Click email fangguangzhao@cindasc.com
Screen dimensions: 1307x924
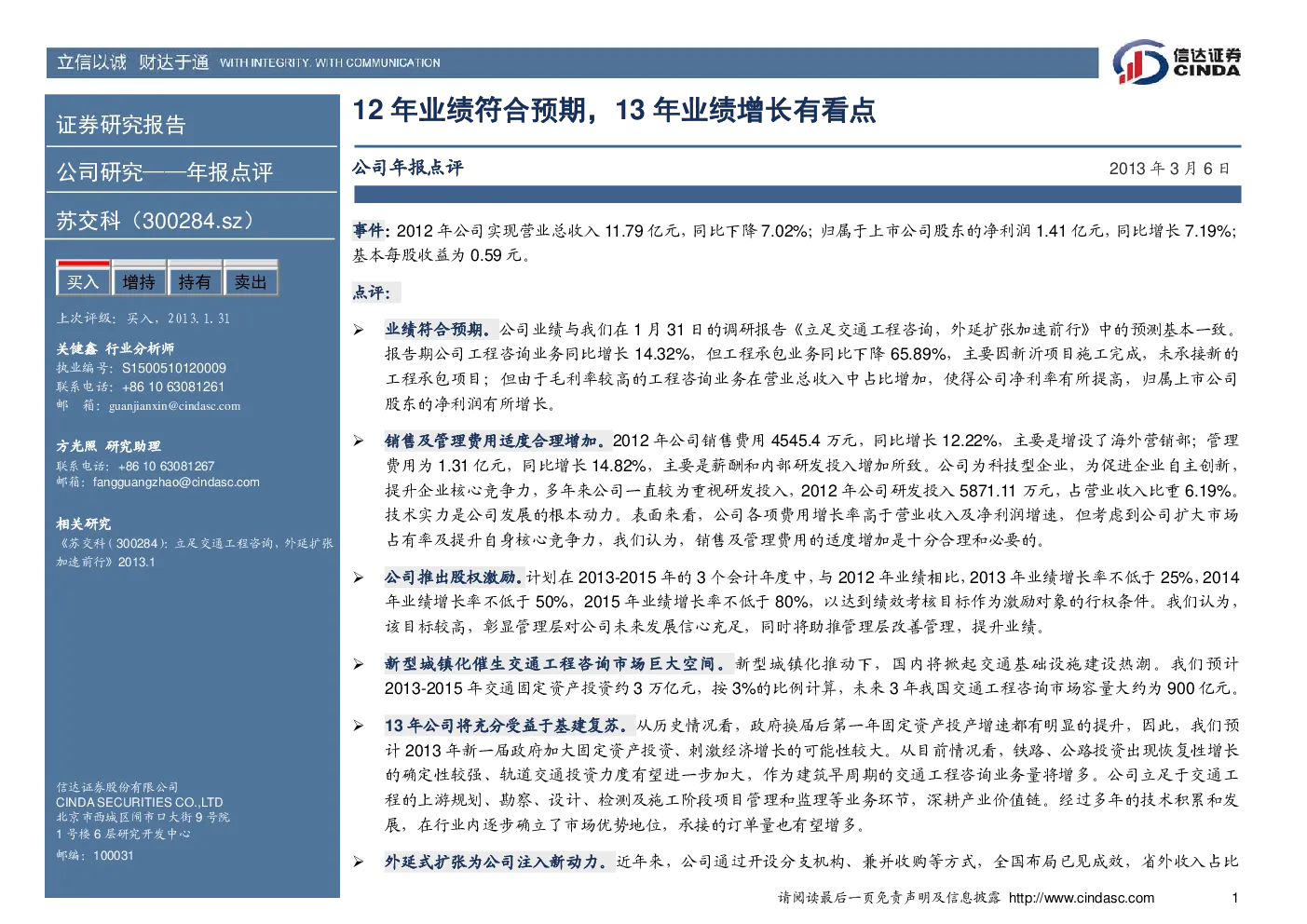pos(176,482)
